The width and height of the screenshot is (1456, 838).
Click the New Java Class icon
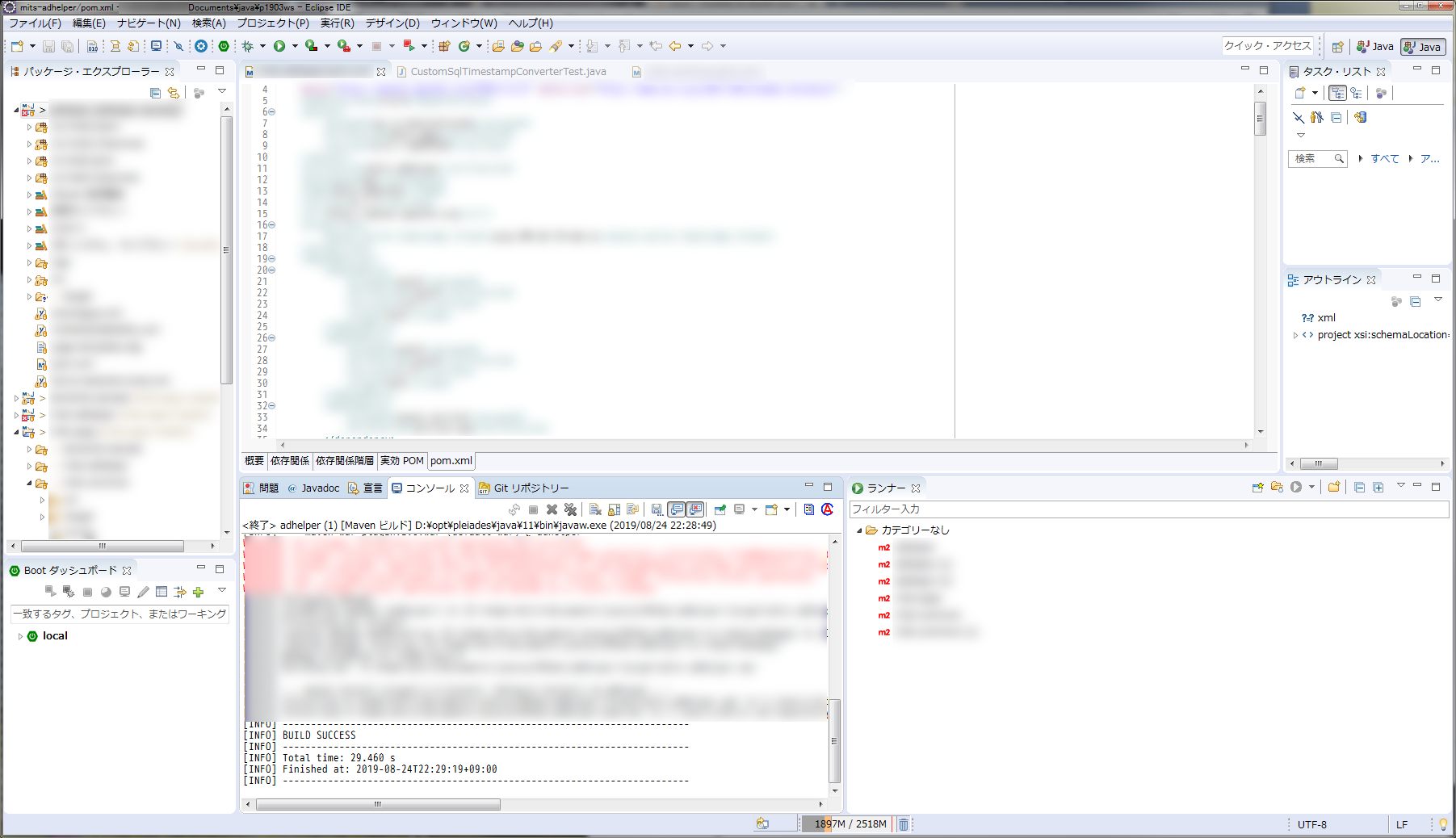[x=464, y=46]
